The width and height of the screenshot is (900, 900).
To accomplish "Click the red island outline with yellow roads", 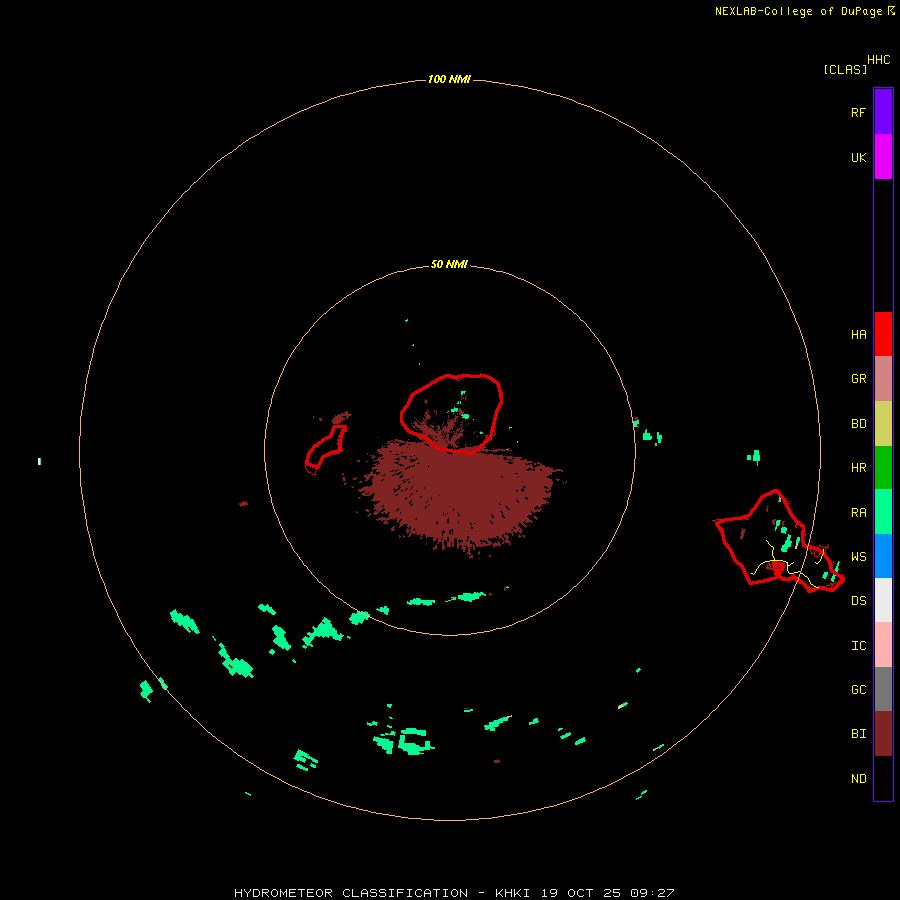I will coord(776,542).
